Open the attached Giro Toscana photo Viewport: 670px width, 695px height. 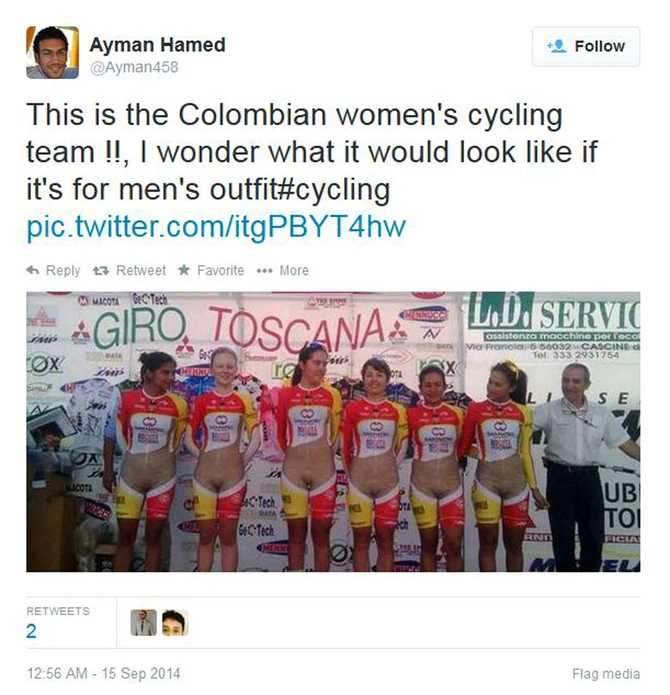[333, 432]
